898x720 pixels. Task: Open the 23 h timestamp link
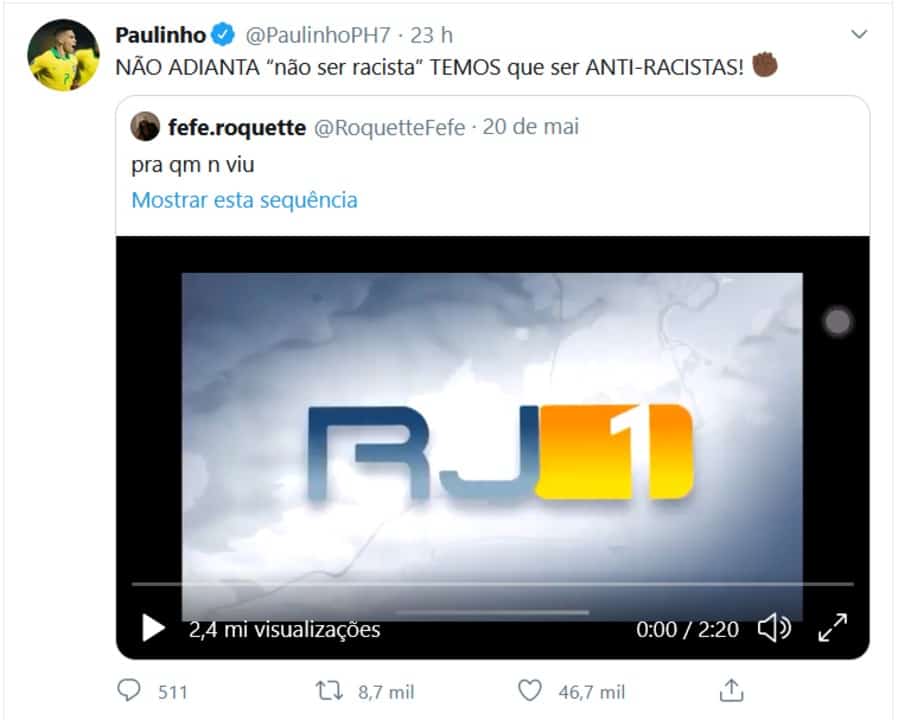click(431, 36)
